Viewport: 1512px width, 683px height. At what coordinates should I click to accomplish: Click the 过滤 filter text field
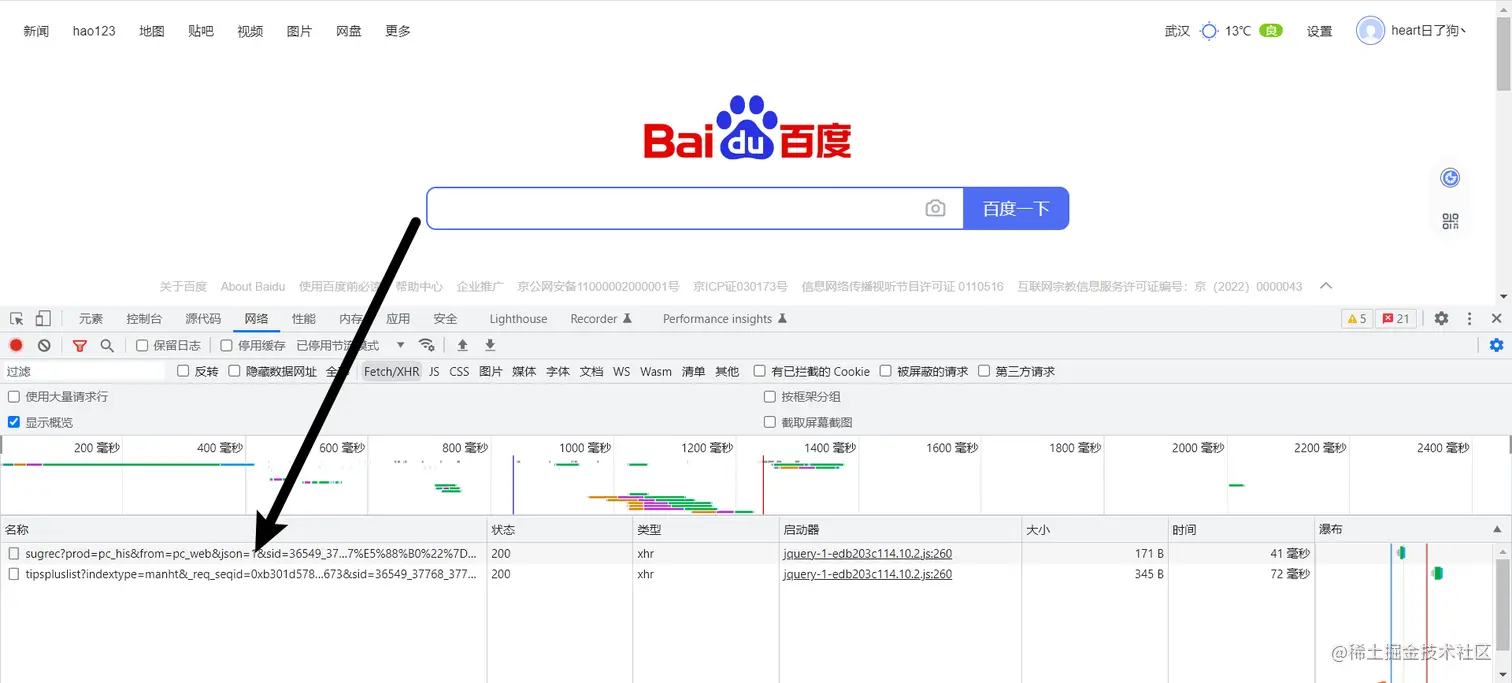[x=84, y=371]
